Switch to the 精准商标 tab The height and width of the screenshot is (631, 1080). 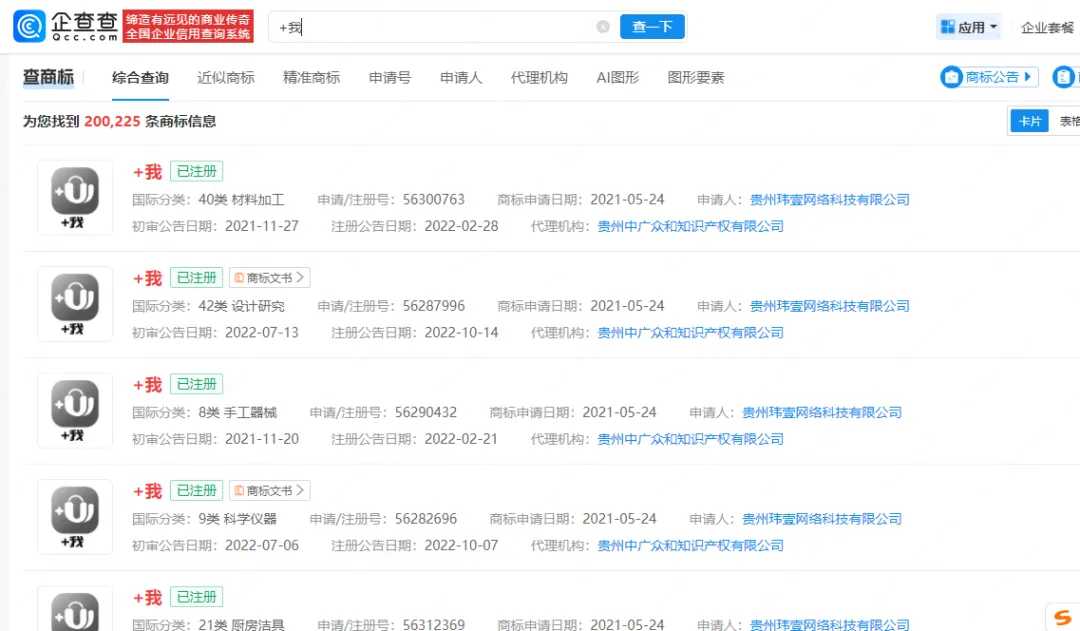pyautogui.click(x=311, y=78)
